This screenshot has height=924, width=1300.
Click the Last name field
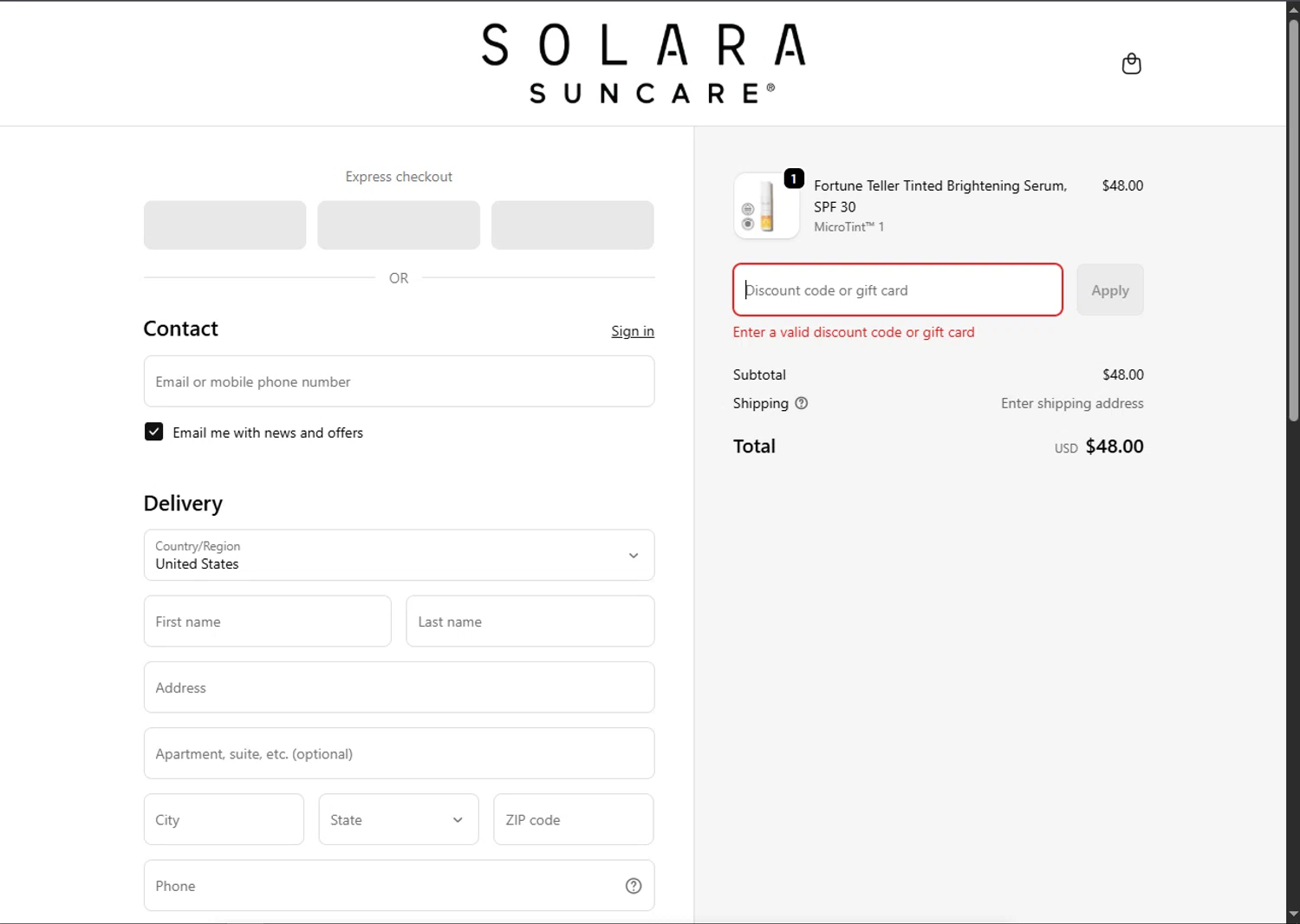tap(530, 621)
